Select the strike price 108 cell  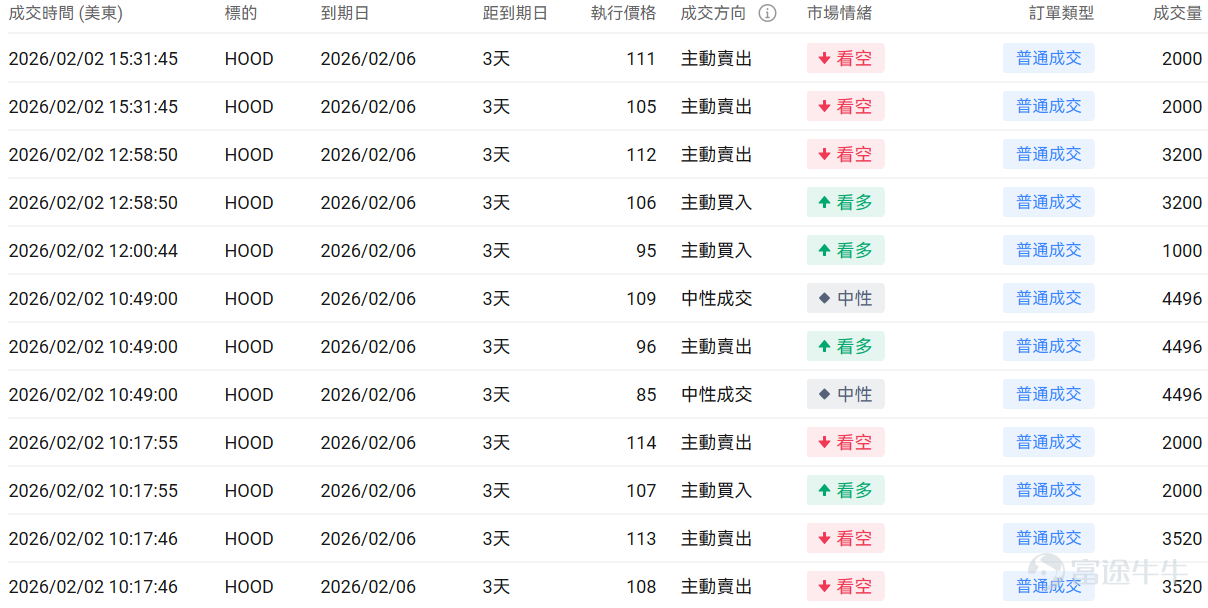[641, 587]
